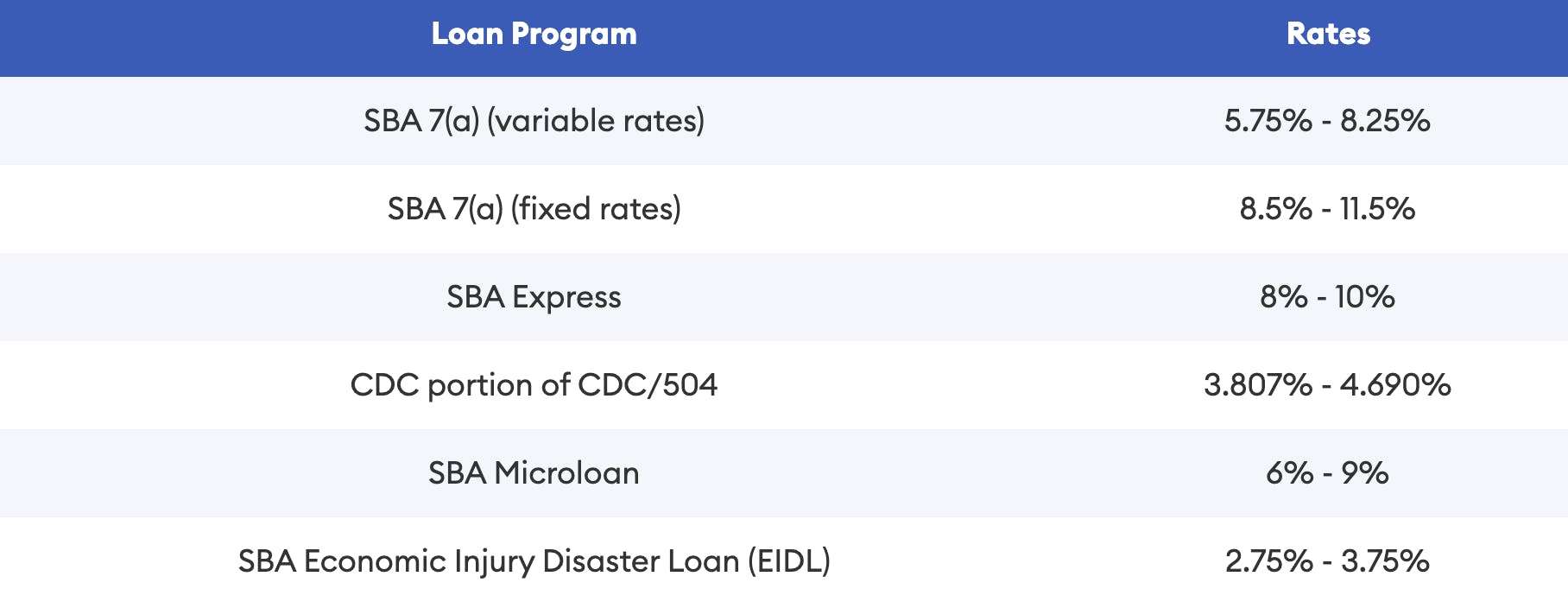Select the SBA 7(a) variable rates program name
1568x608 pixels.
coord(534,121)
